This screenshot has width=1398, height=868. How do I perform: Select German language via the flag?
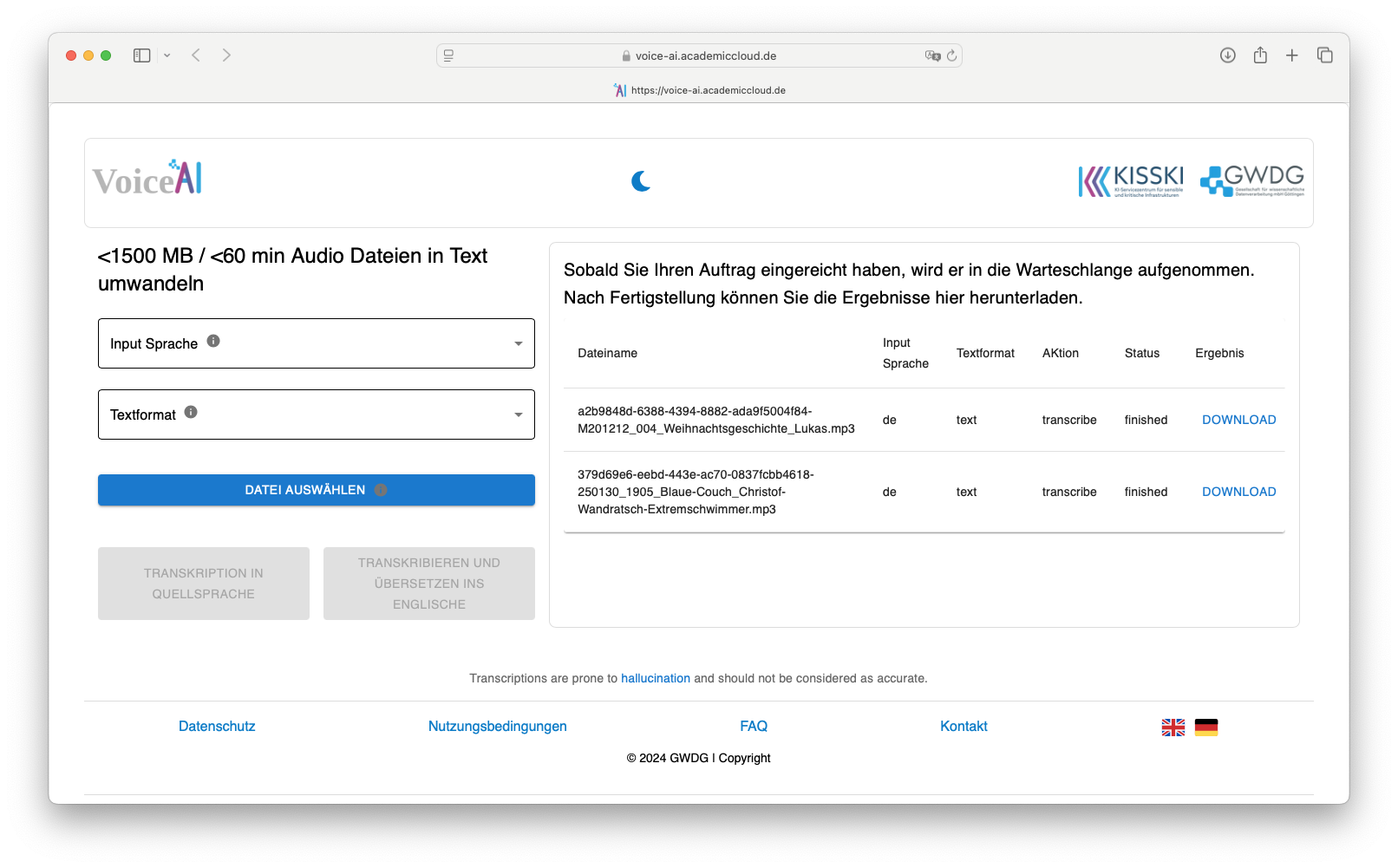tap(1207, 727)
